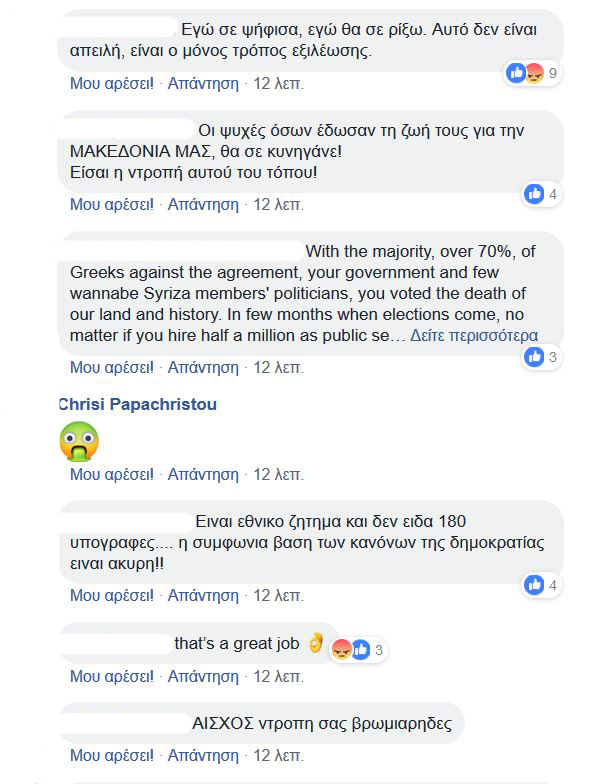The image size is (590, 784).
Task: Click the like reaction icon with count 4 on ΜΑΚΕΔΟΝΙΑ comment
Action: [534, 194]
